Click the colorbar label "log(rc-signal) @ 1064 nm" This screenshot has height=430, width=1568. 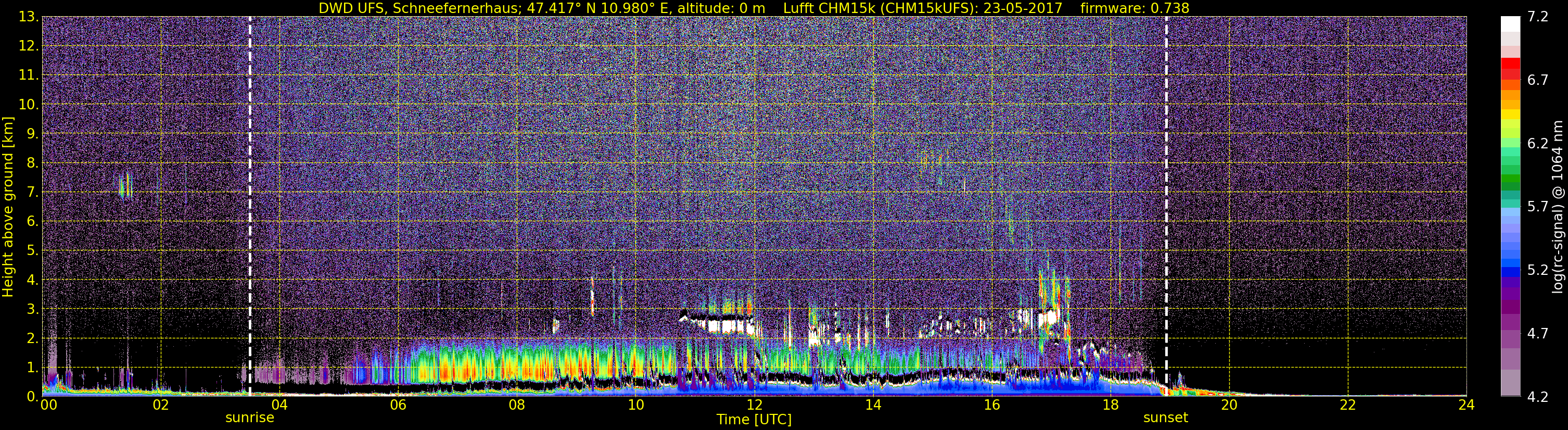coord(1558,207)
